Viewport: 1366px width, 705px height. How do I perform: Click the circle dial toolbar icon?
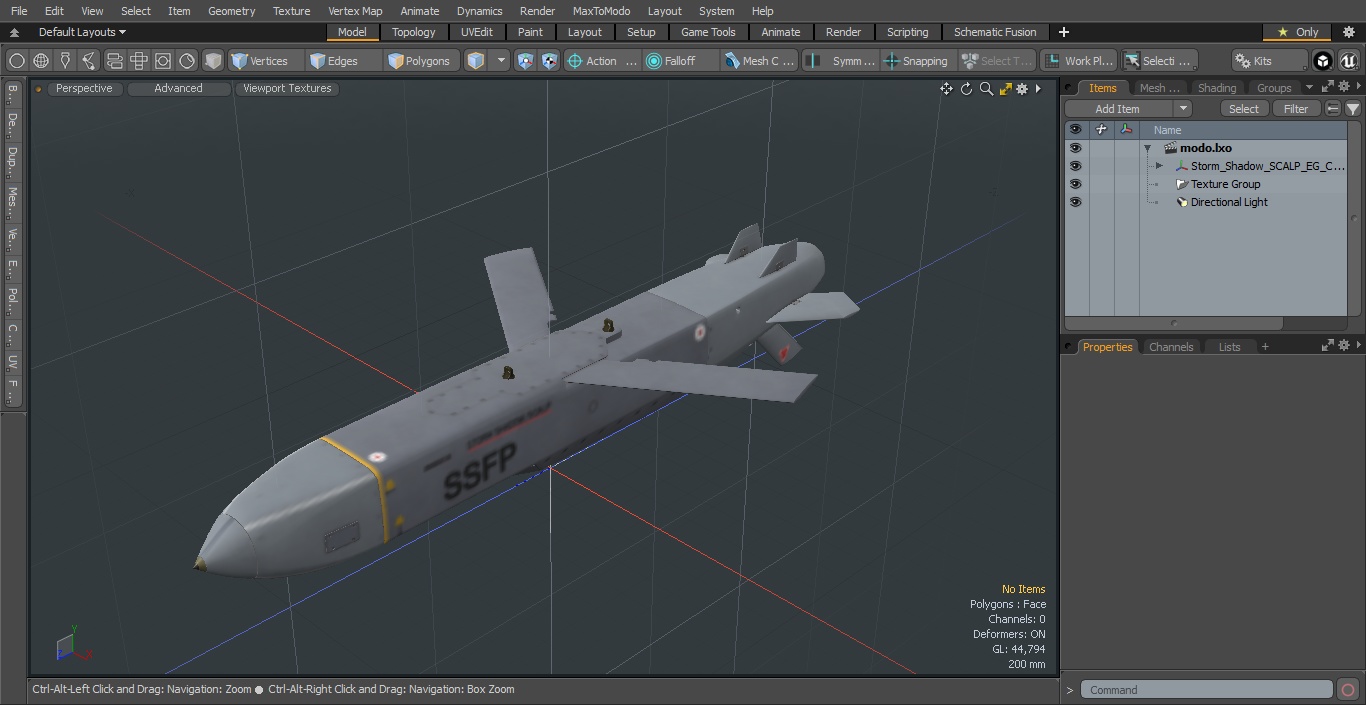(187, 61)
